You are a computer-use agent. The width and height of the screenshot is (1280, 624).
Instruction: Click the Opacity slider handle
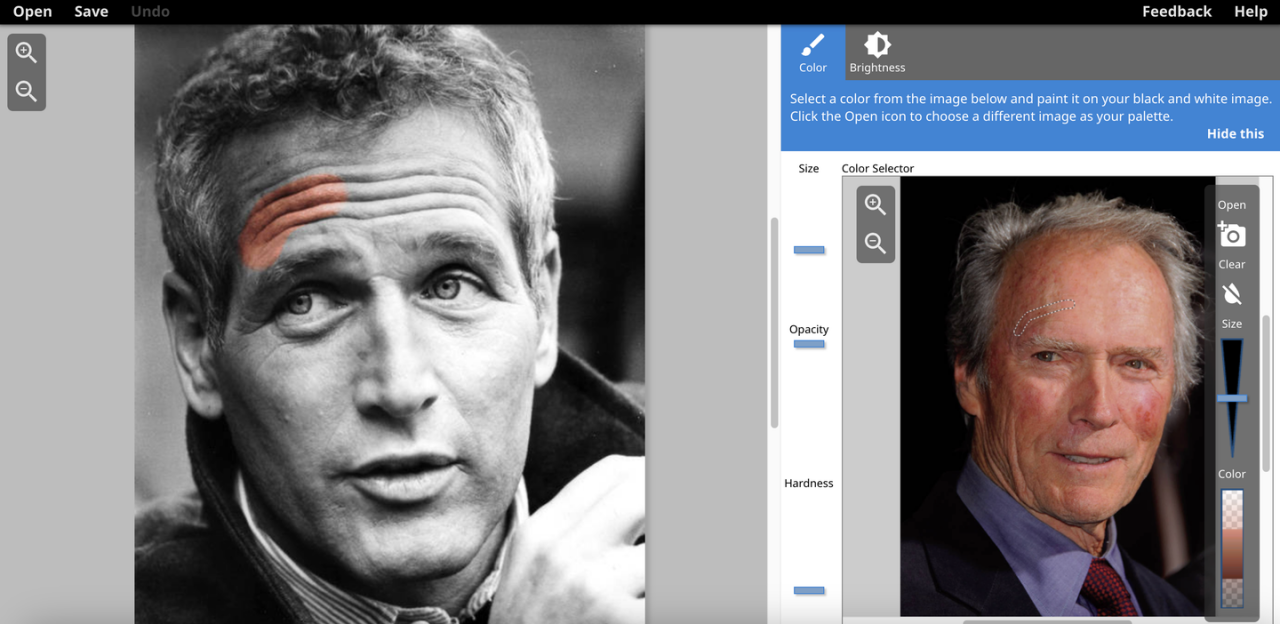coord(809,344)
